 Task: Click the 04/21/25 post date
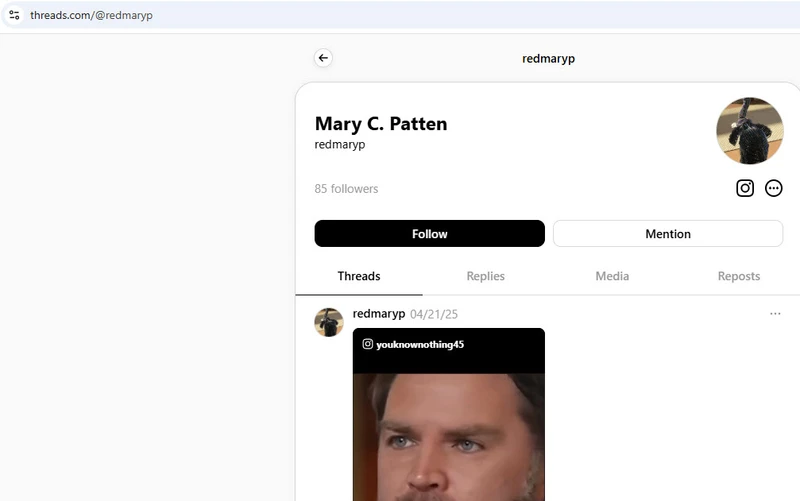[x=434, y=314]
